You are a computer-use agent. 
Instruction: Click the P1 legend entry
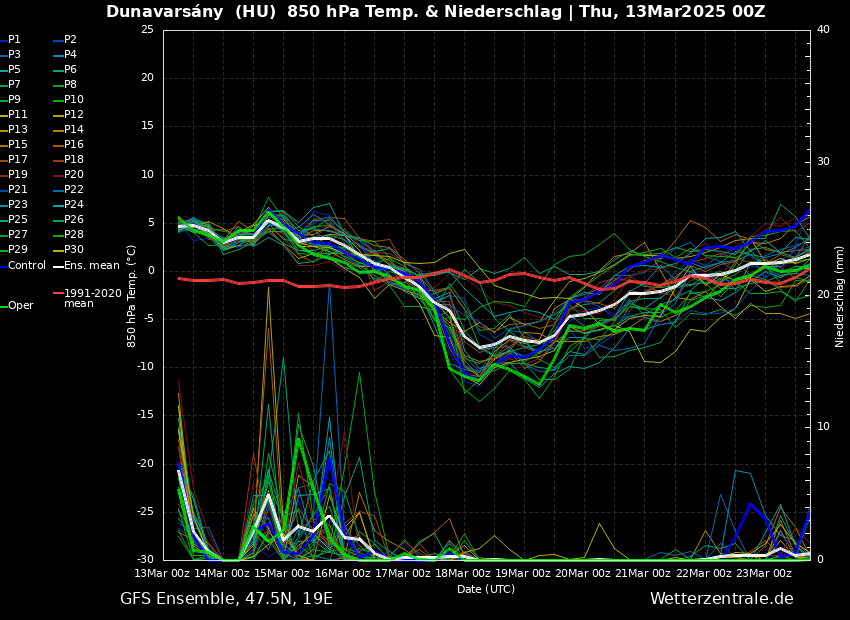click(14, 40)
